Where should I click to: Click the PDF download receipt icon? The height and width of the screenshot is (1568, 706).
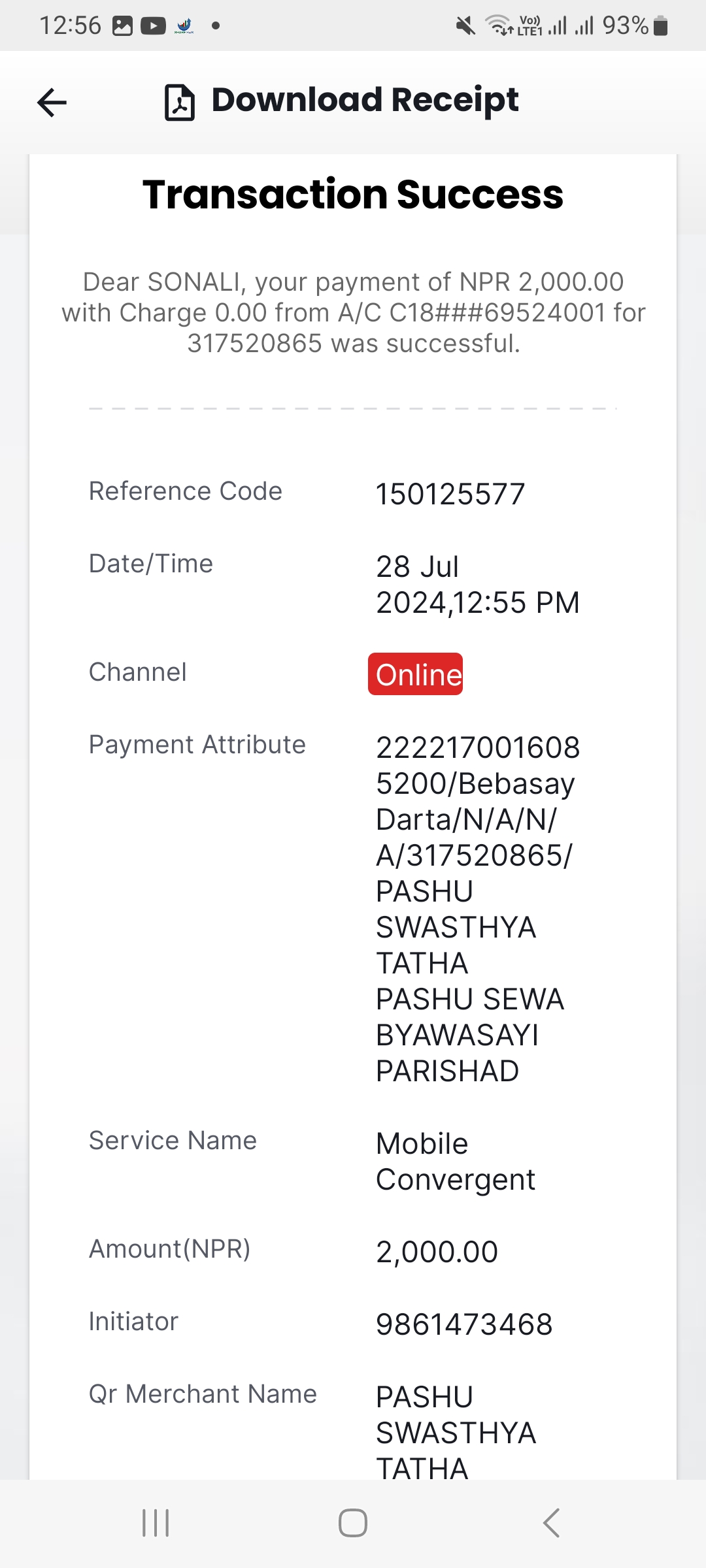coord(180,103)
